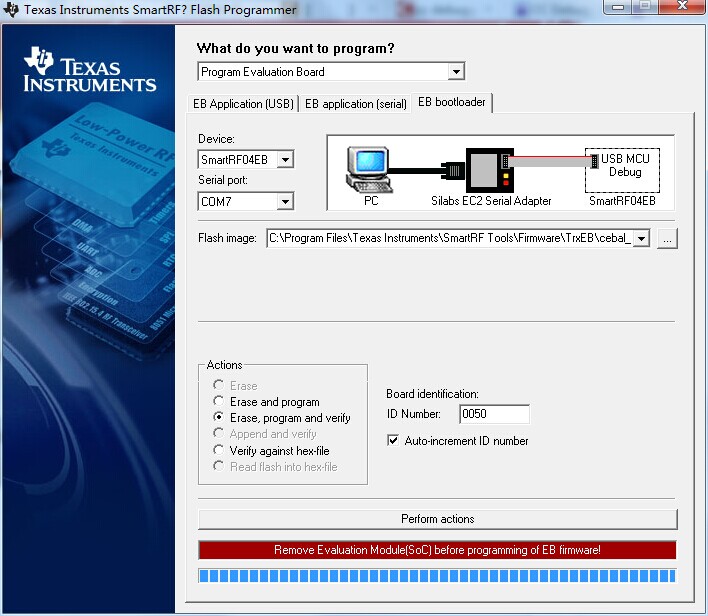Minimize the Flash Programmer window
This screenshot has height=616, width=708.
[x=618, y=7]
